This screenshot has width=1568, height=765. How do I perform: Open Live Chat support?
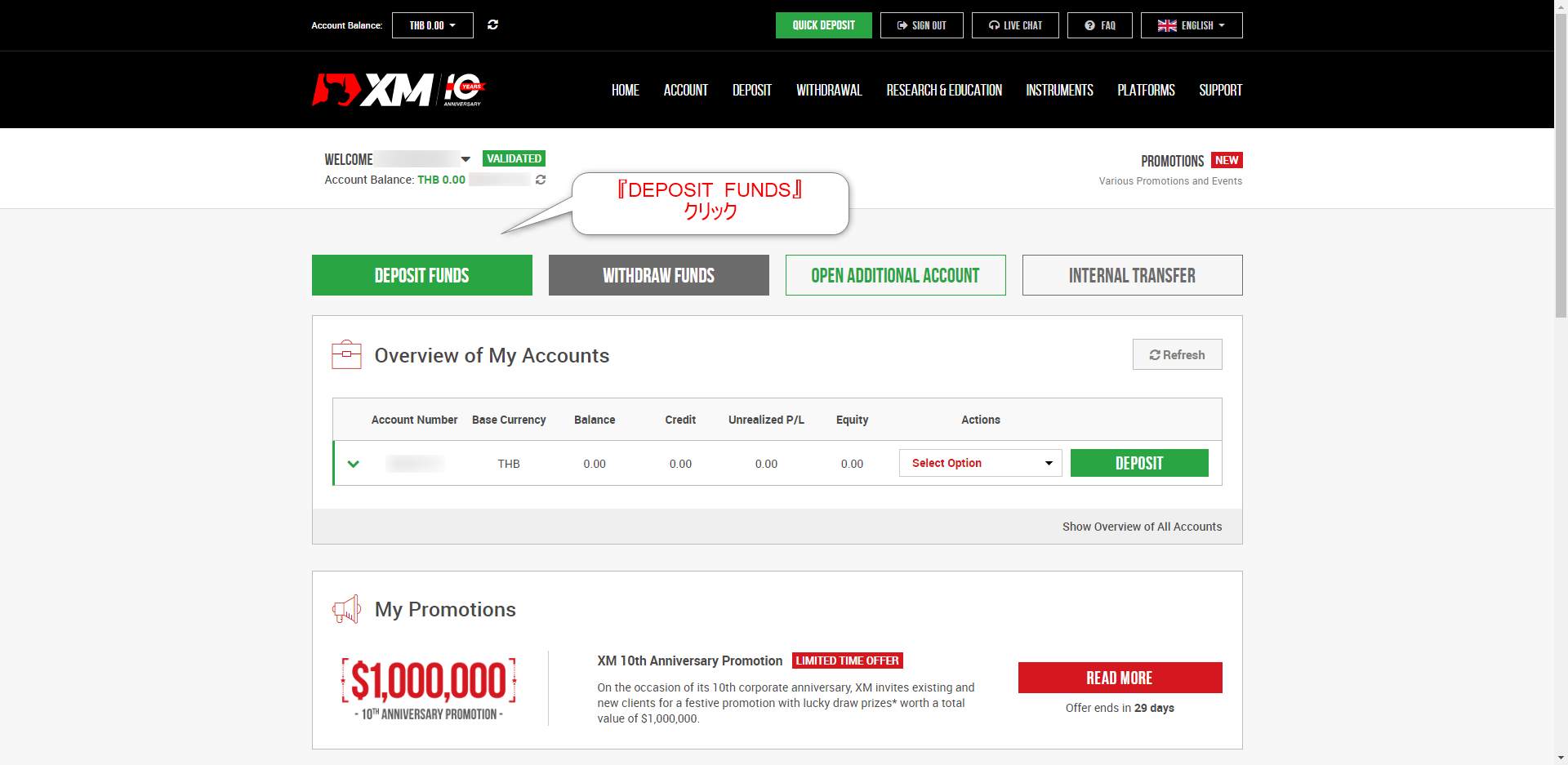tap(1015, 25)
